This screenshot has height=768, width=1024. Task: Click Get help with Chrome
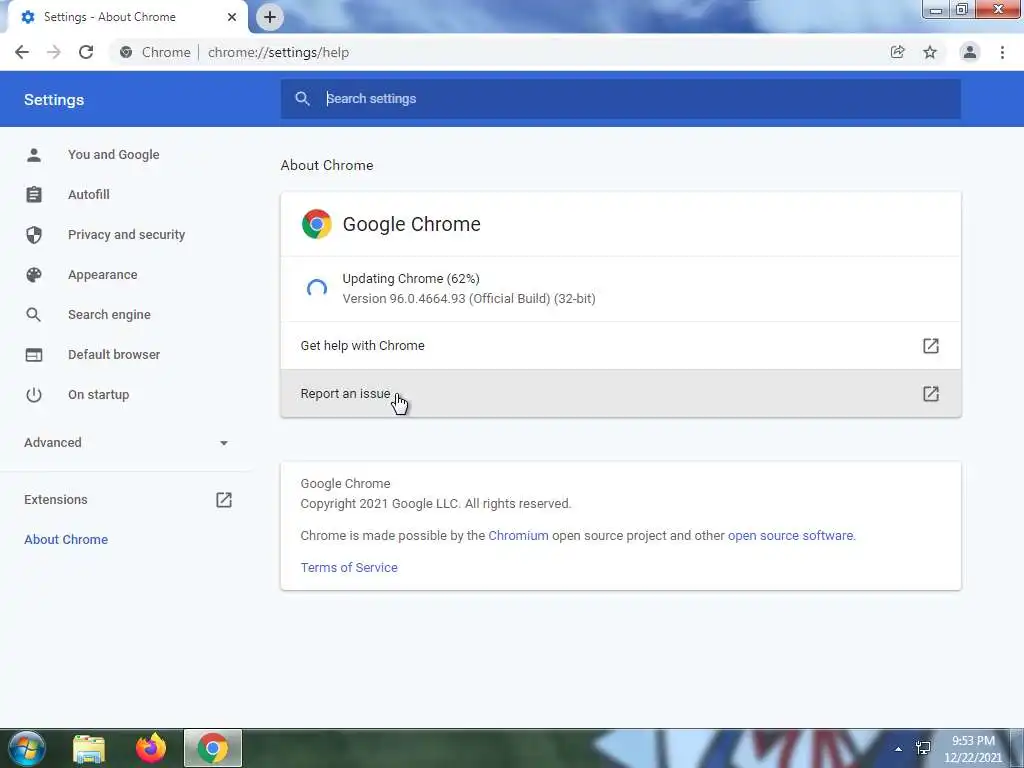coord(620,345)
